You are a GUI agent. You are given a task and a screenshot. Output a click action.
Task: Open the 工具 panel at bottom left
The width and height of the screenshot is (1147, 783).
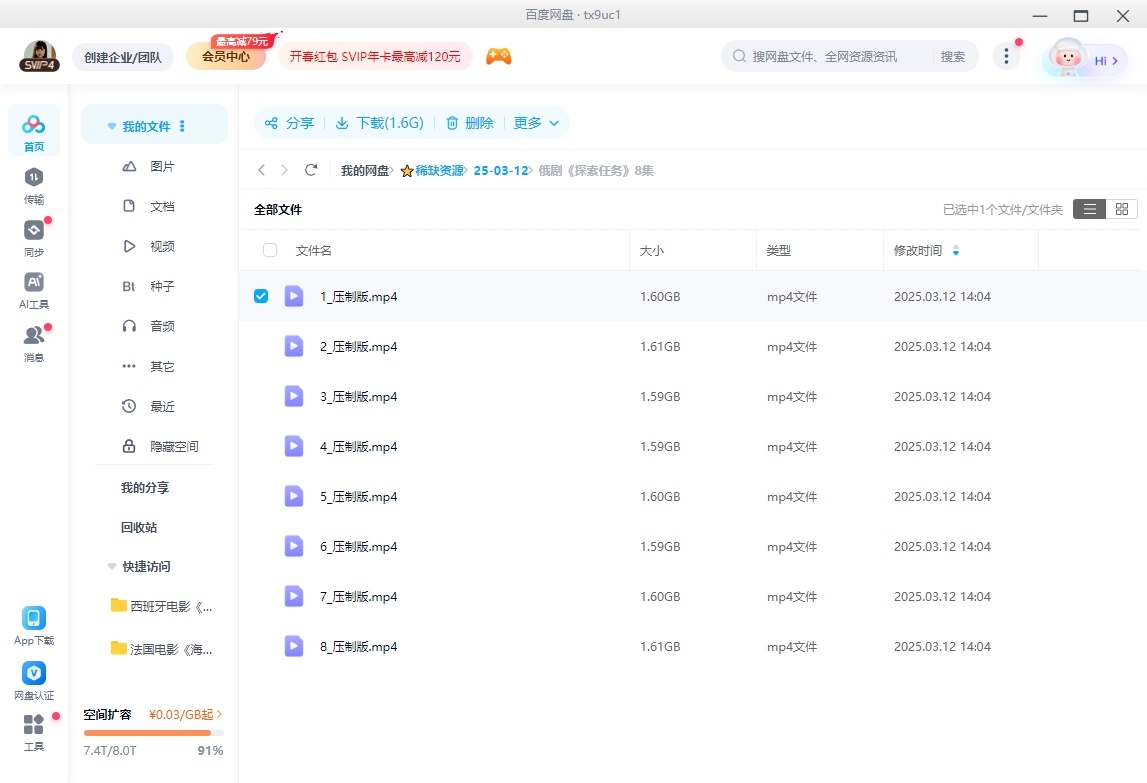33,733
